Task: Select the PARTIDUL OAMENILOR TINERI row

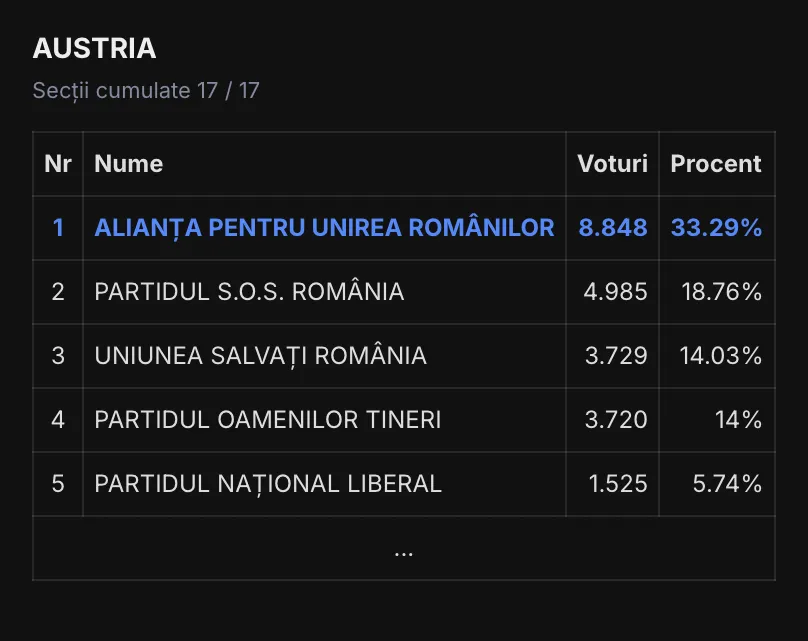Action: pyautogui.click(x=403, y=419)
